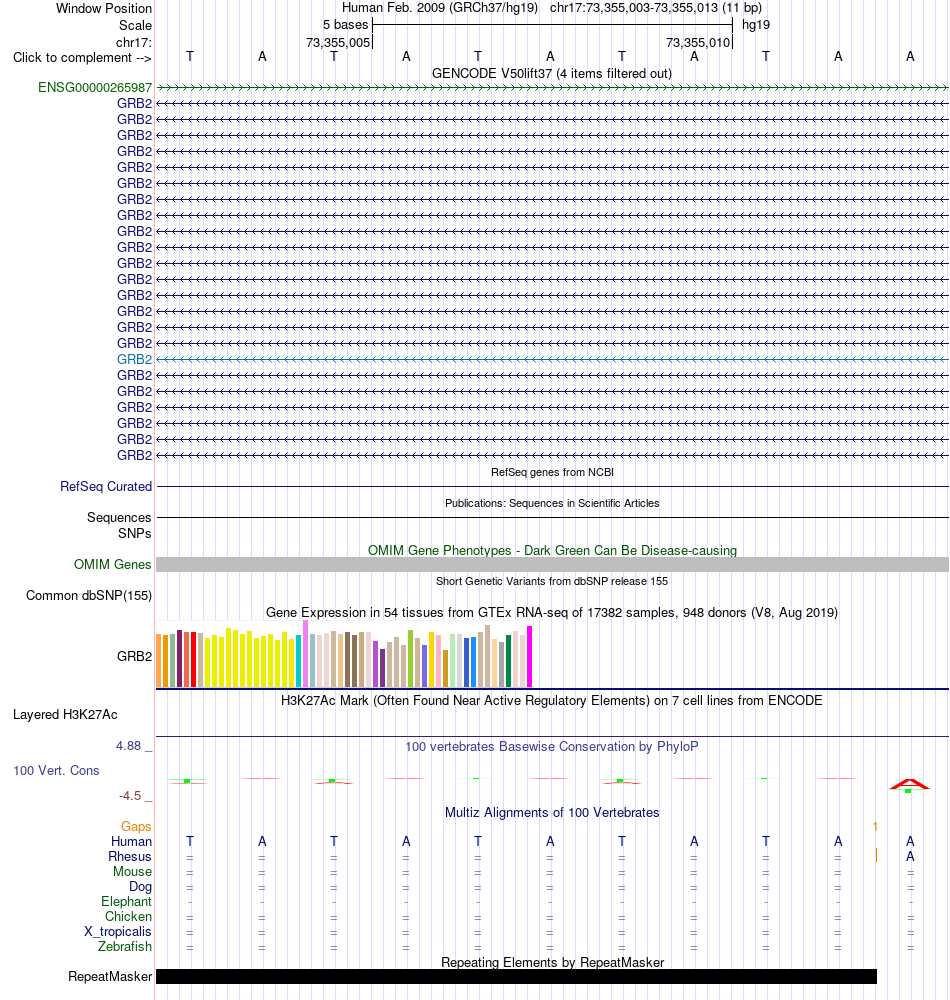Click the Dog species label
Image resolution: width=950 pixels, height=1000 pixels.
coord(140,886)
